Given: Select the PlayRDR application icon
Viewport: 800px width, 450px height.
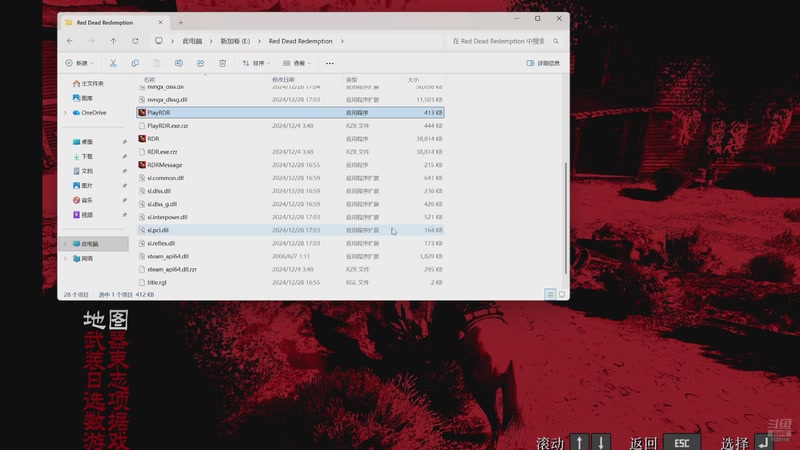Looking at the screenshot, I should (x=142, y=113).
